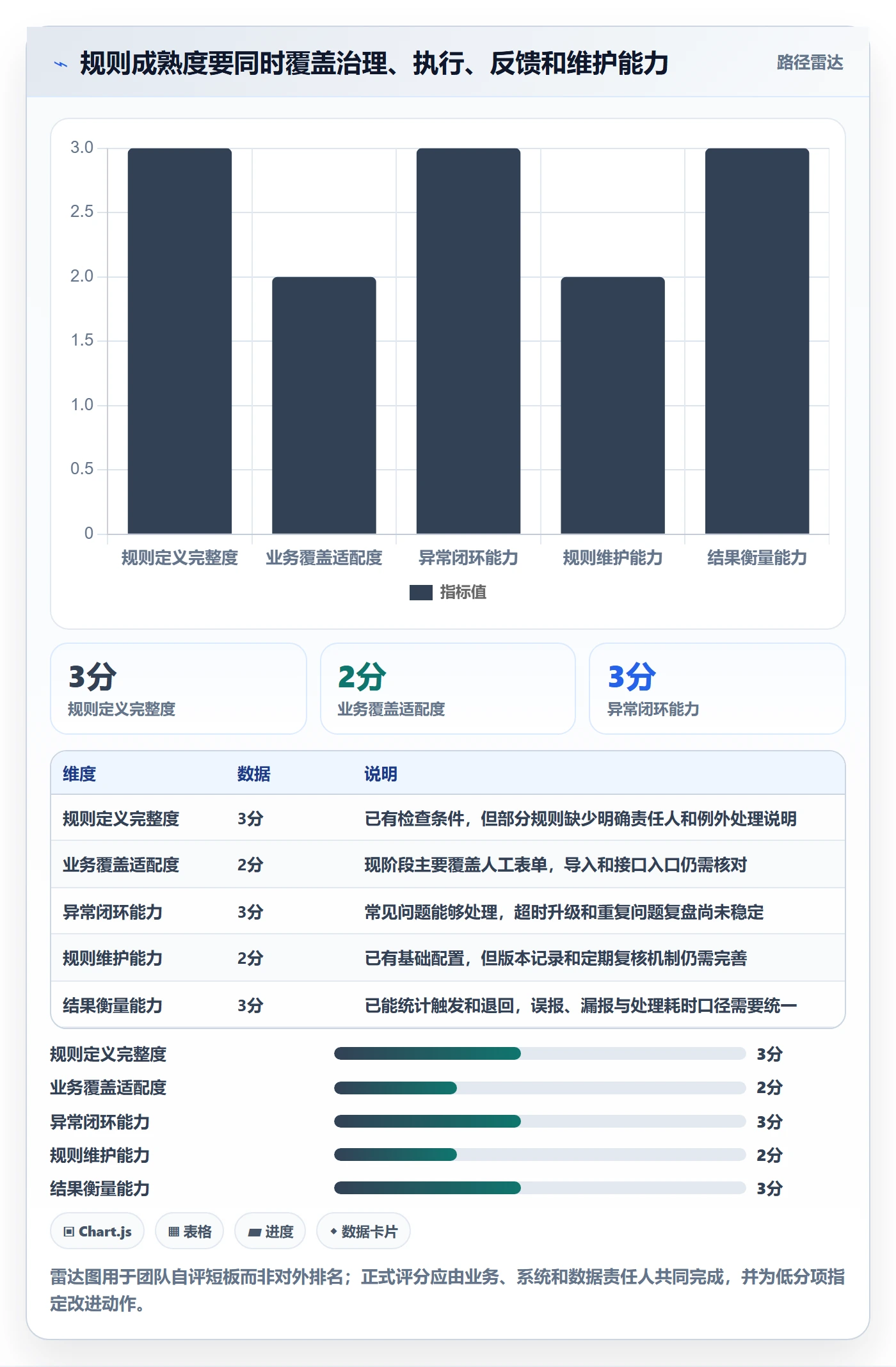Screen dimensions: 896x1367
Task: Select the Chart.js tag
Action: click(97, 1231)
